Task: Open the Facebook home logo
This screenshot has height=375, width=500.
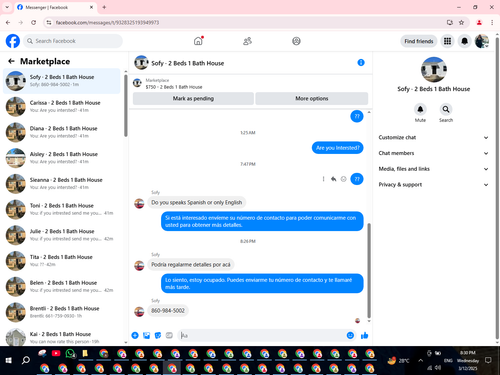Action: (13, 41)
